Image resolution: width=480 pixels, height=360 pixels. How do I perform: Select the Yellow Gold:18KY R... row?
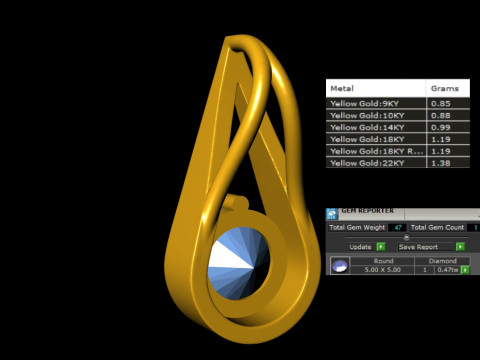398,151
